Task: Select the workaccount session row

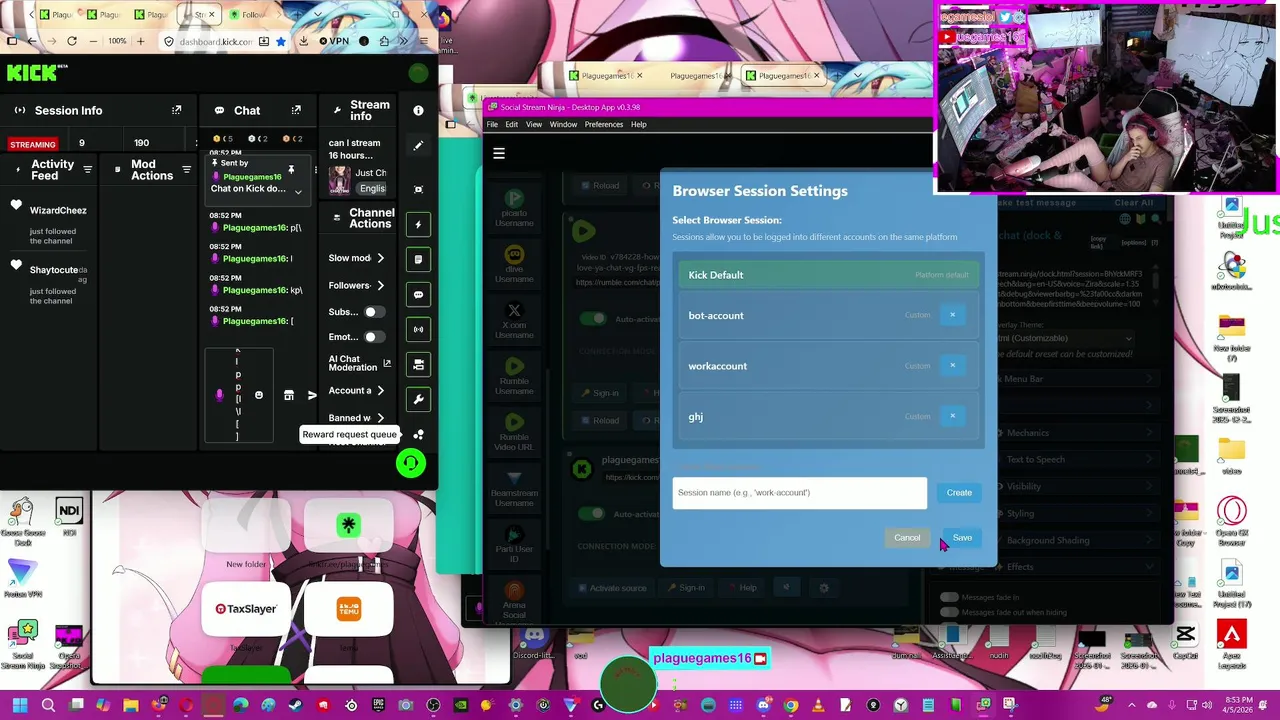Action: click(x=829, y=366)
